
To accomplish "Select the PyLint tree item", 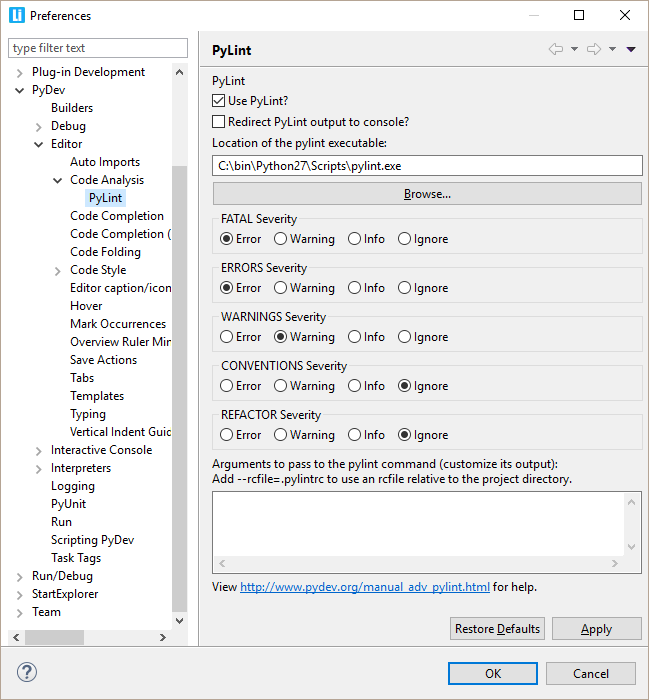I will (x=105, y=198).
